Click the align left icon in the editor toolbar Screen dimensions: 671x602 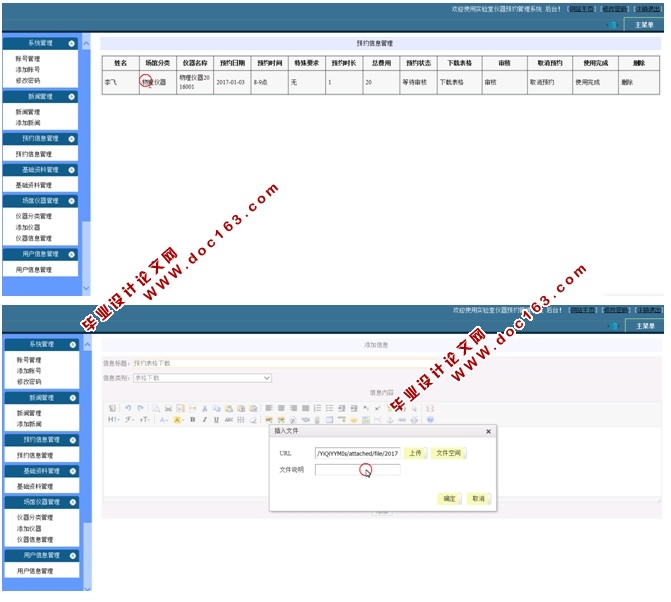tap(269, 408)
